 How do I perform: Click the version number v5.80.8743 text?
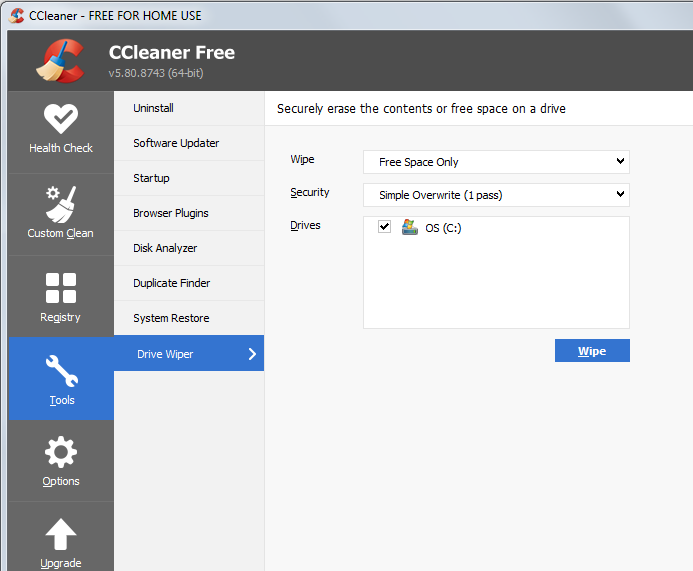(156, 73)
